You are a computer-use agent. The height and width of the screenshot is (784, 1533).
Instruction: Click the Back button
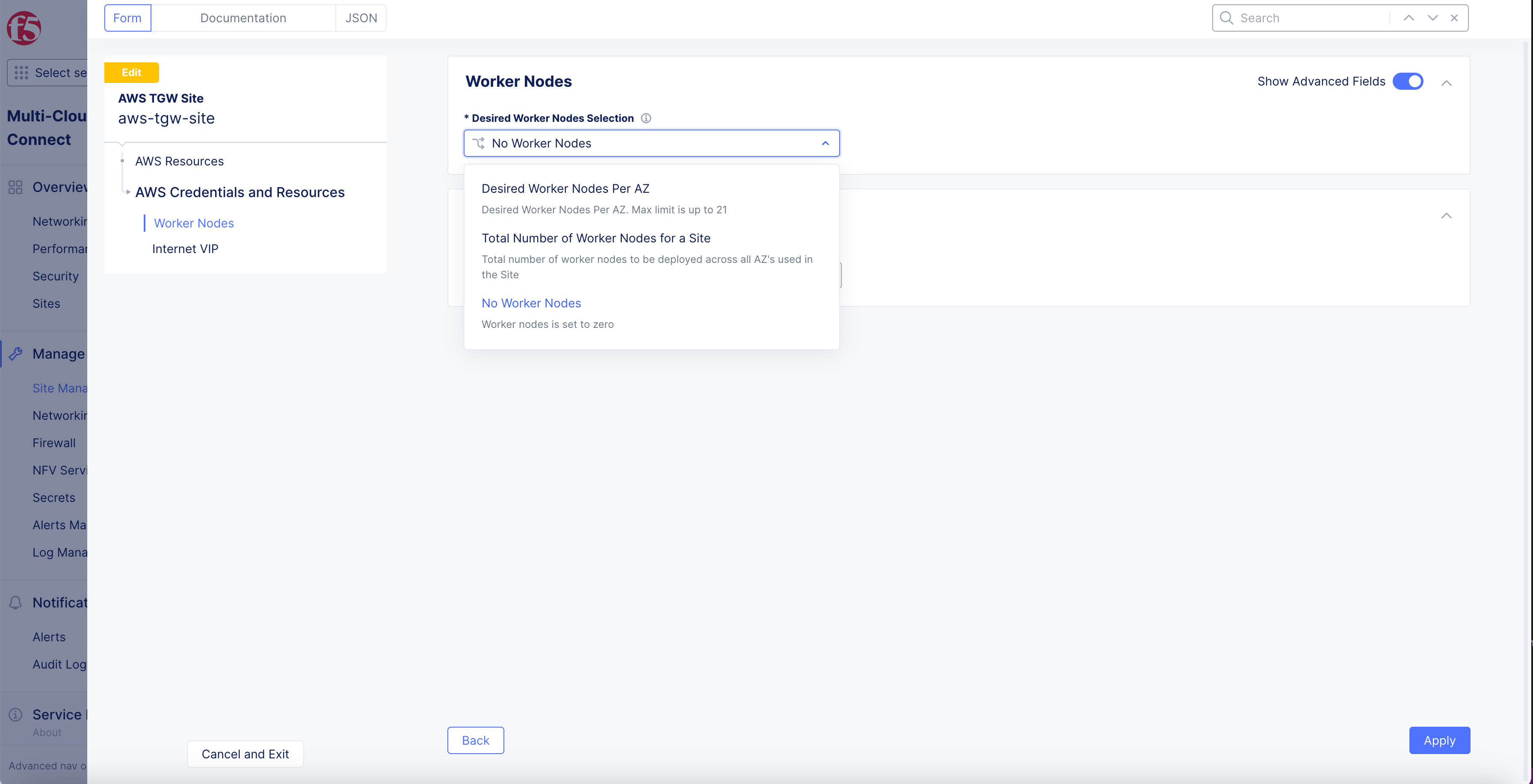476,740
